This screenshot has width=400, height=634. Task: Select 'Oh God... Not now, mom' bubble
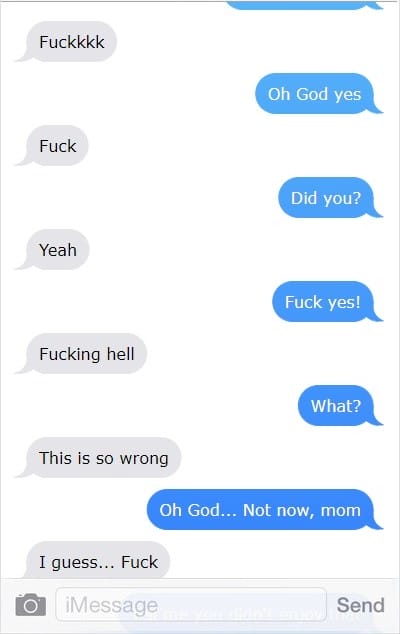click(x=260, y=510)
